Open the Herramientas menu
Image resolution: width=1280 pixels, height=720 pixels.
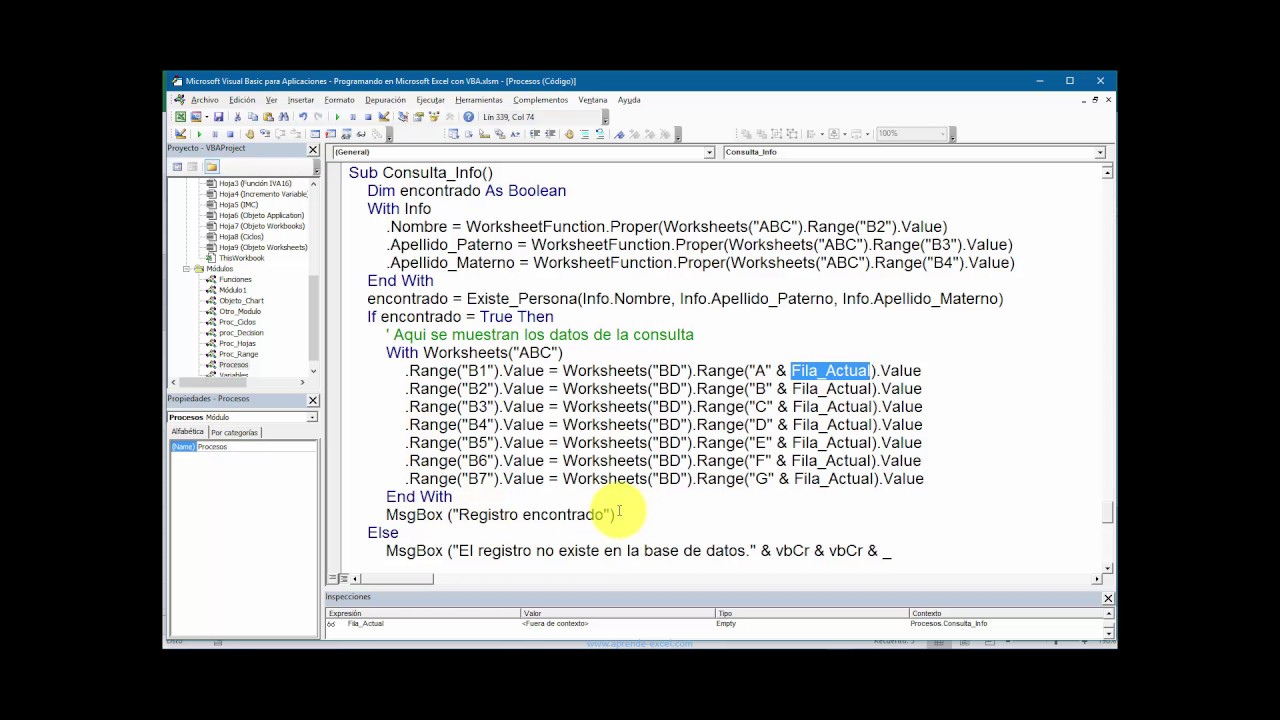pos(479,100)
